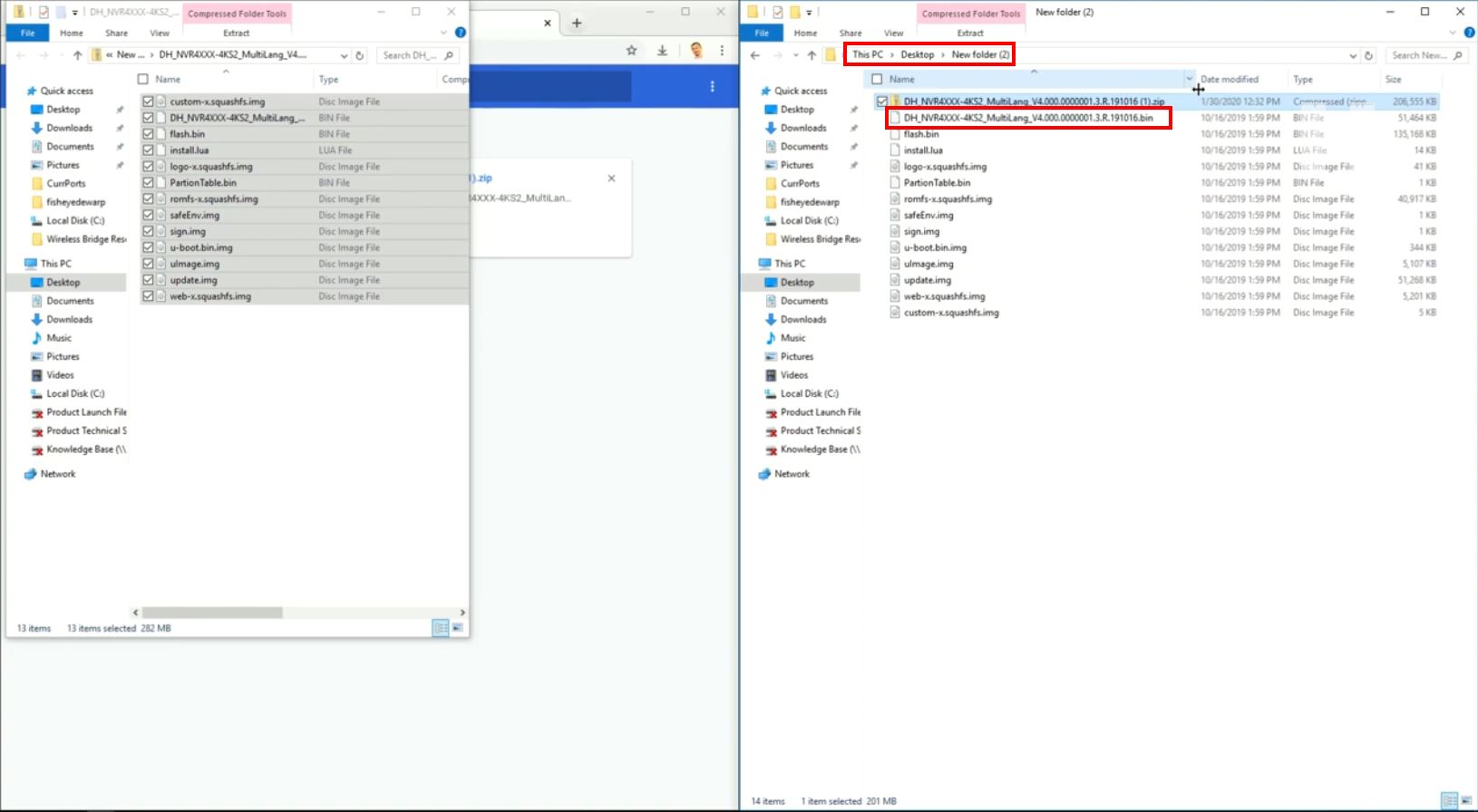Select Music in New folder (2) navigation pane
This screenshot has width=1478, height=812.
[792, 338]
